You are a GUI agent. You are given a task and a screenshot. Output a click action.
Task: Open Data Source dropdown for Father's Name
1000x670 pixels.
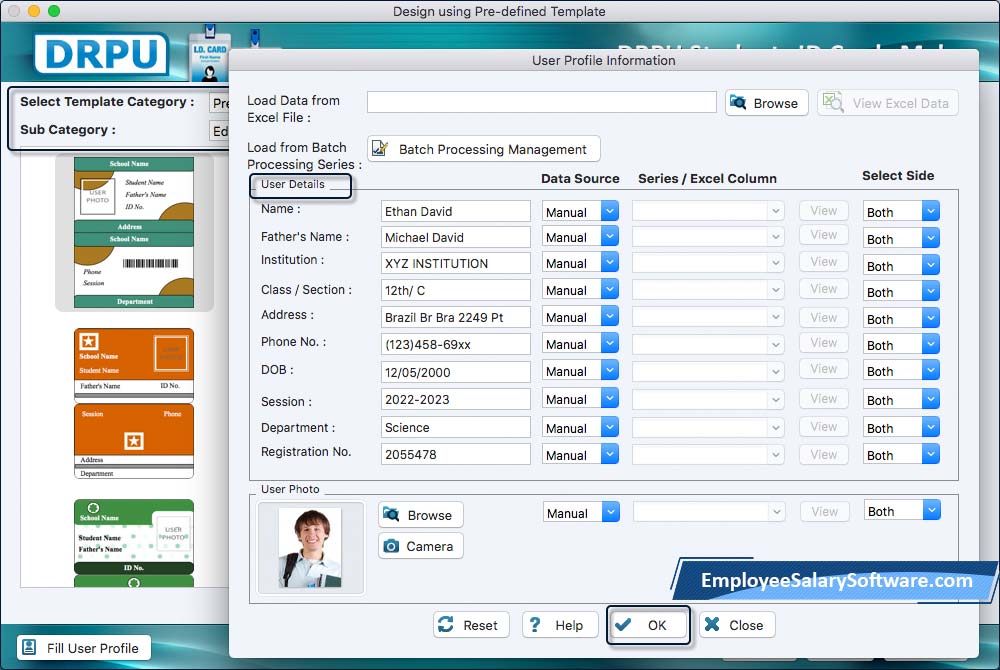[580, 237]
